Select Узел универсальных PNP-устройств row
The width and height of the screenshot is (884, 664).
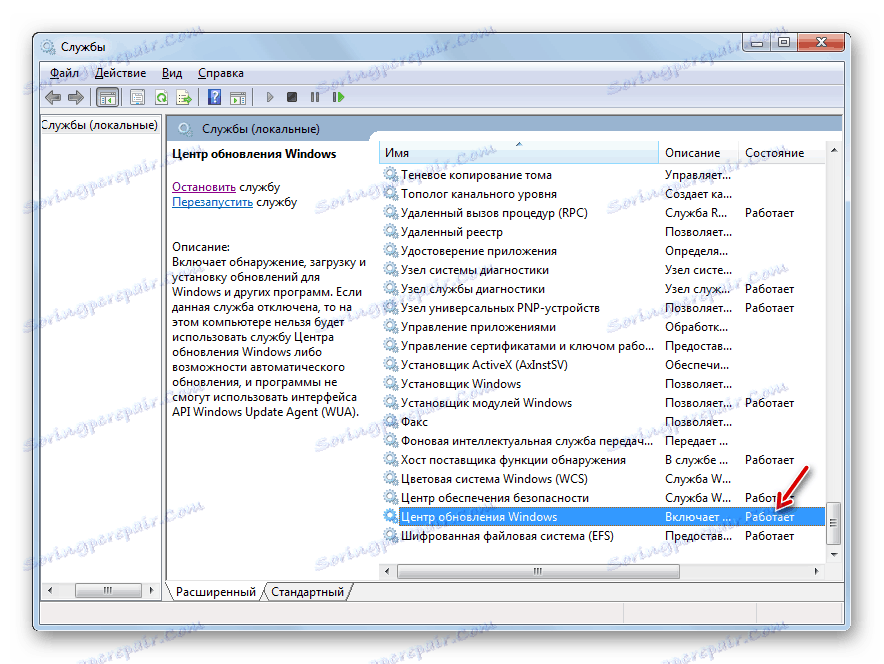pyautogui.click(x=603, y=308)
